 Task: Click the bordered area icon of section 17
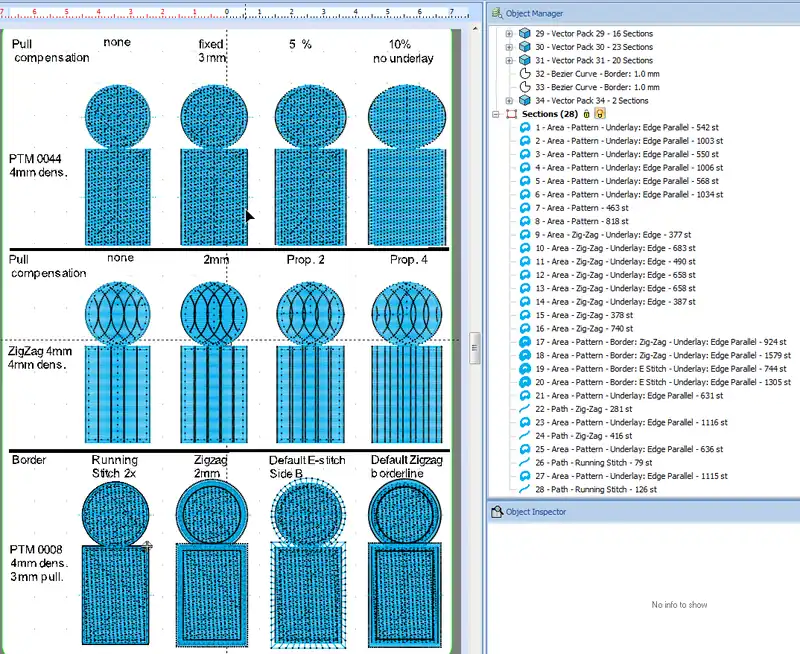pyautogui.click(x=525, y=342)
